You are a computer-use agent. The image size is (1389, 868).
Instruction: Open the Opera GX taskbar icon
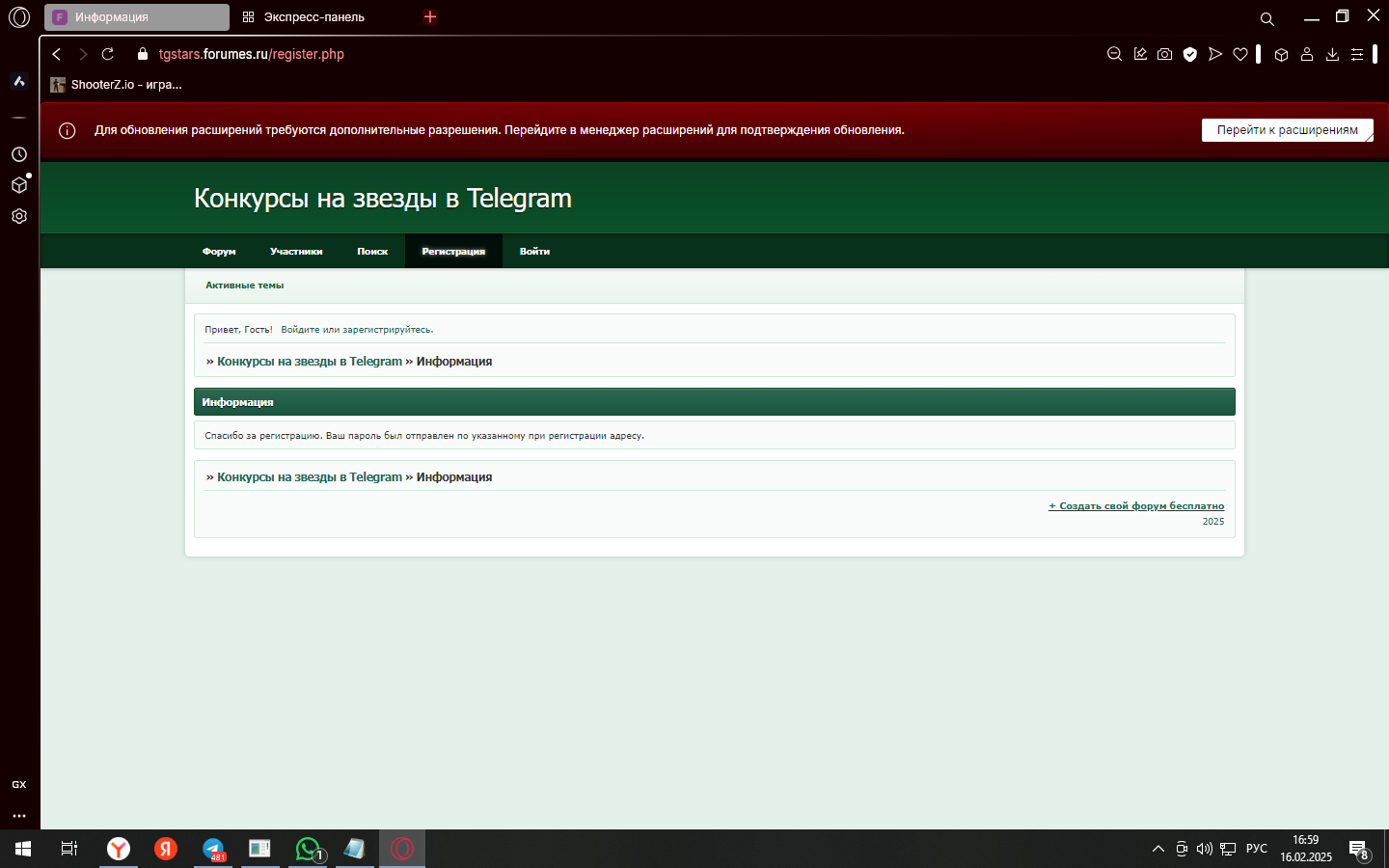tap(402, 849)
